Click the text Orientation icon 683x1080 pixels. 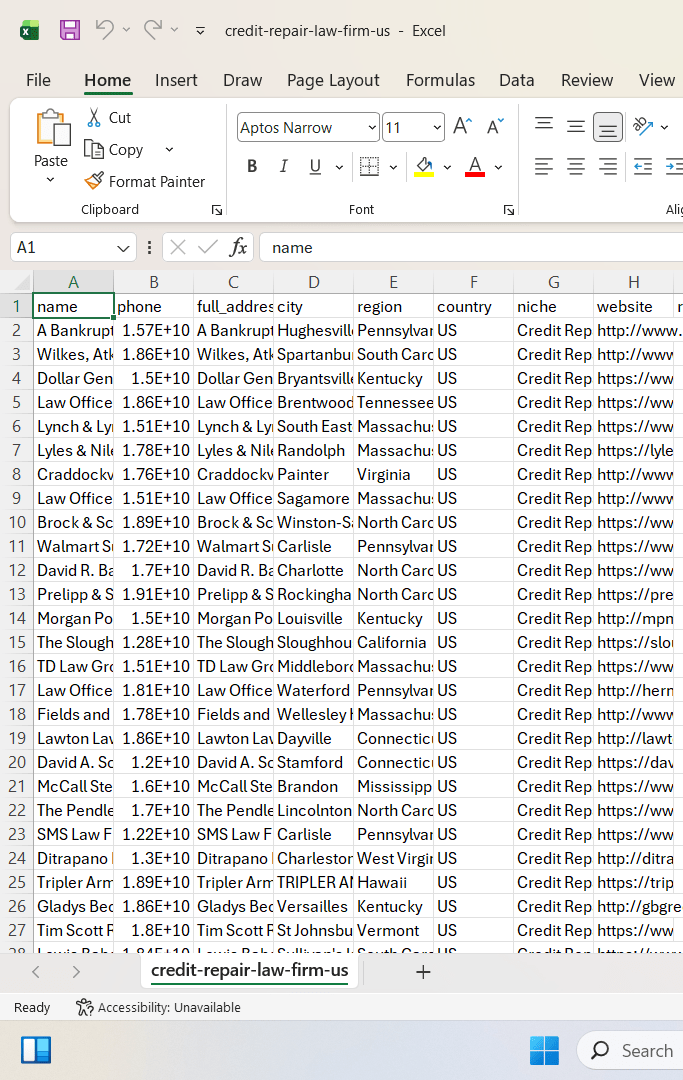click(x=643, y=126)
